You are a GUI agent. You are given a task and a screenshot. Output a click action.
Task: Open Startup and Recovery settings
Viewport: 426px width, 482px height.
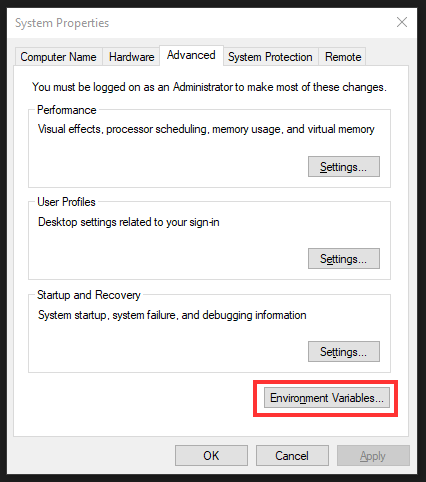[x=344, y=351]
